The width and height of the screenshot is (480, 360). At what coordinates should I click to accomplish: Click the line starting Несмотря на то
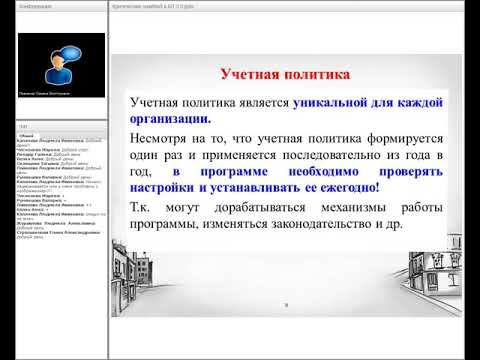pos(286,138)
